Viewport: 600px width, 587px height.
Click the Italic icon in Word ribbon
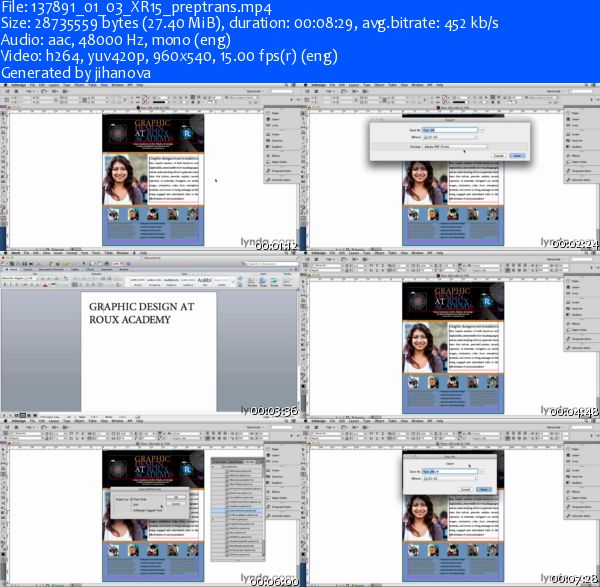(10, 285)
